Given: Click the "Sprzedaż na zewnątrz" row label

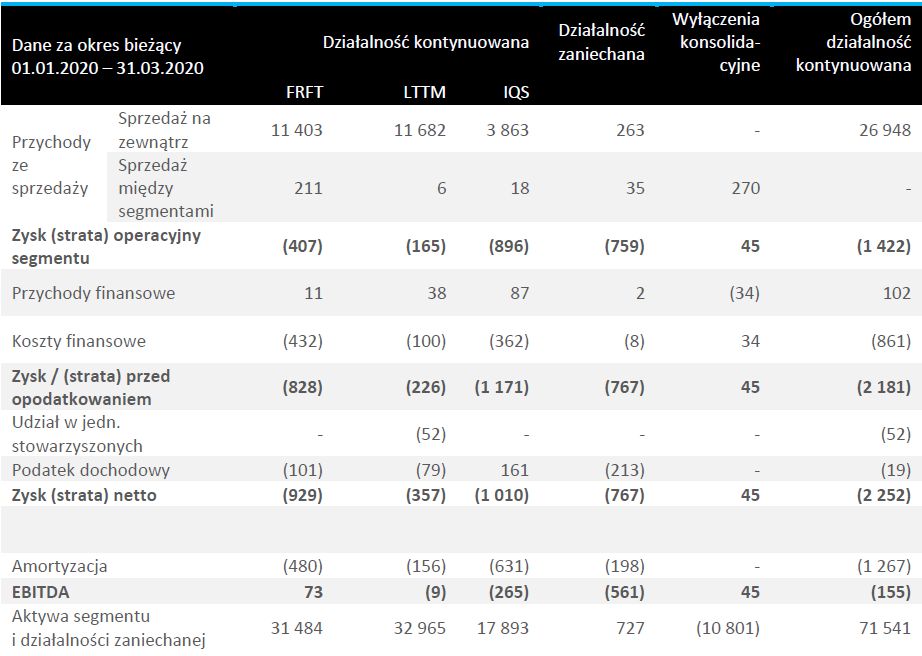Looking at the screenshot, I should click(165, 129).
